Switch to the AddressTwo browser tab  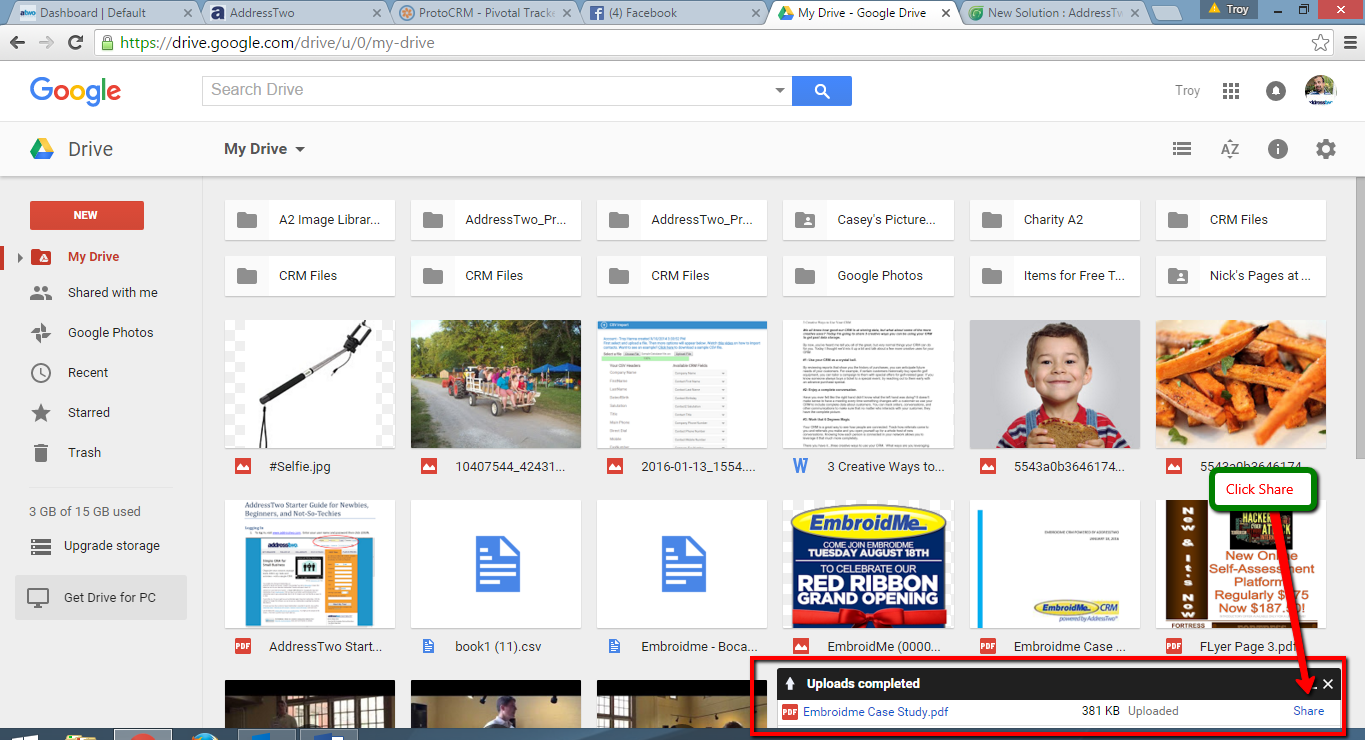pyautogui.click(x=295, y=13)
